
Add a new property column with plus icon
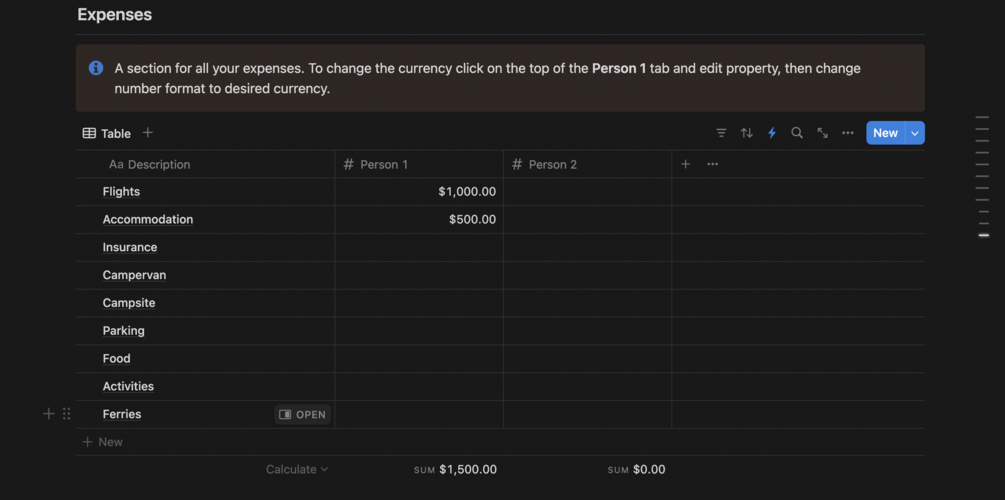[x=685, y=164]
